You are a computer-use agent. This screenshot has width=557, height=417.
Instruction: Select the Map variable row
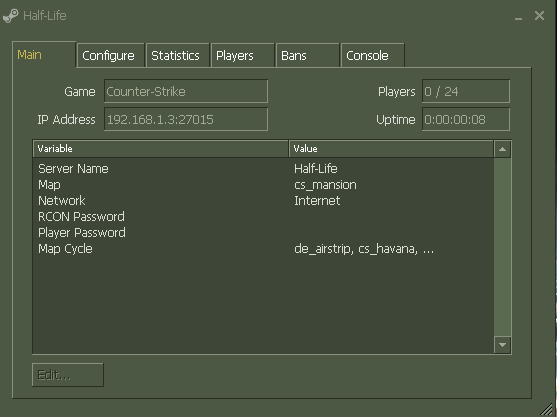tap(263, 185)
